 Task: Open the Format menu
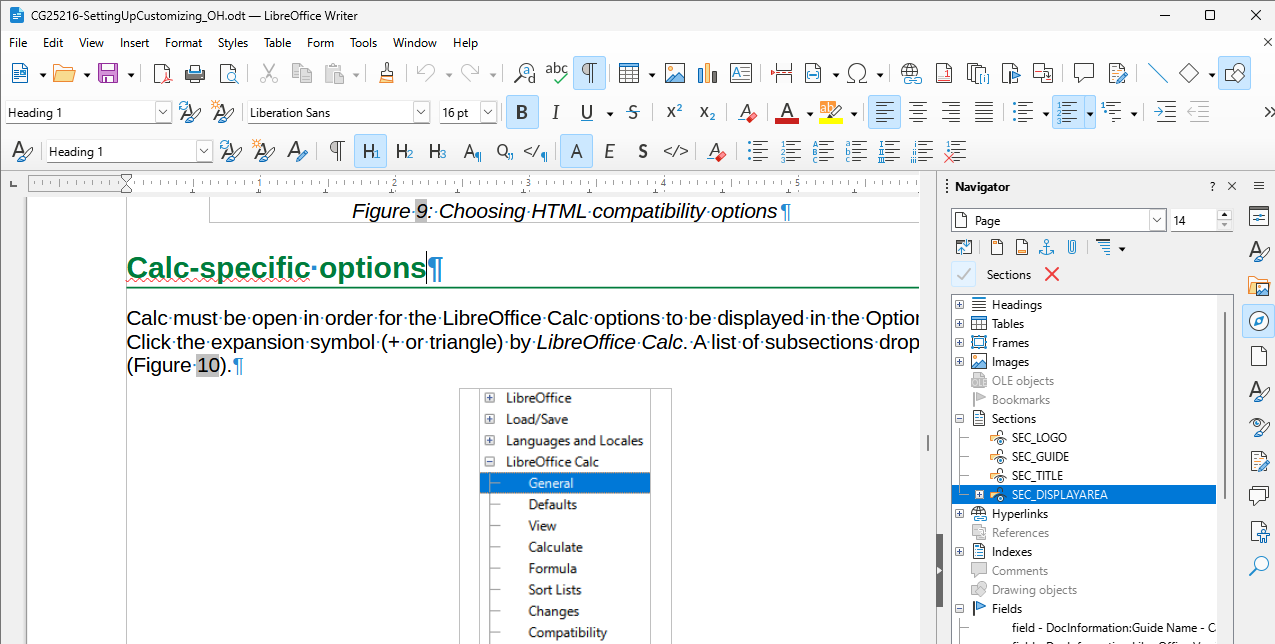pyautogui.click(x=183, y=43)
